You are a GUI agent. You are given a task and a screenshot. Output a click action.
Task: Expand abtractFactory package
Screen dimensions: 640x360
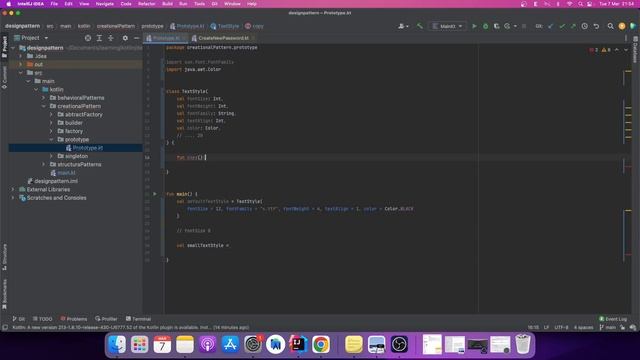pyautogui.click(x=51, y=115)
